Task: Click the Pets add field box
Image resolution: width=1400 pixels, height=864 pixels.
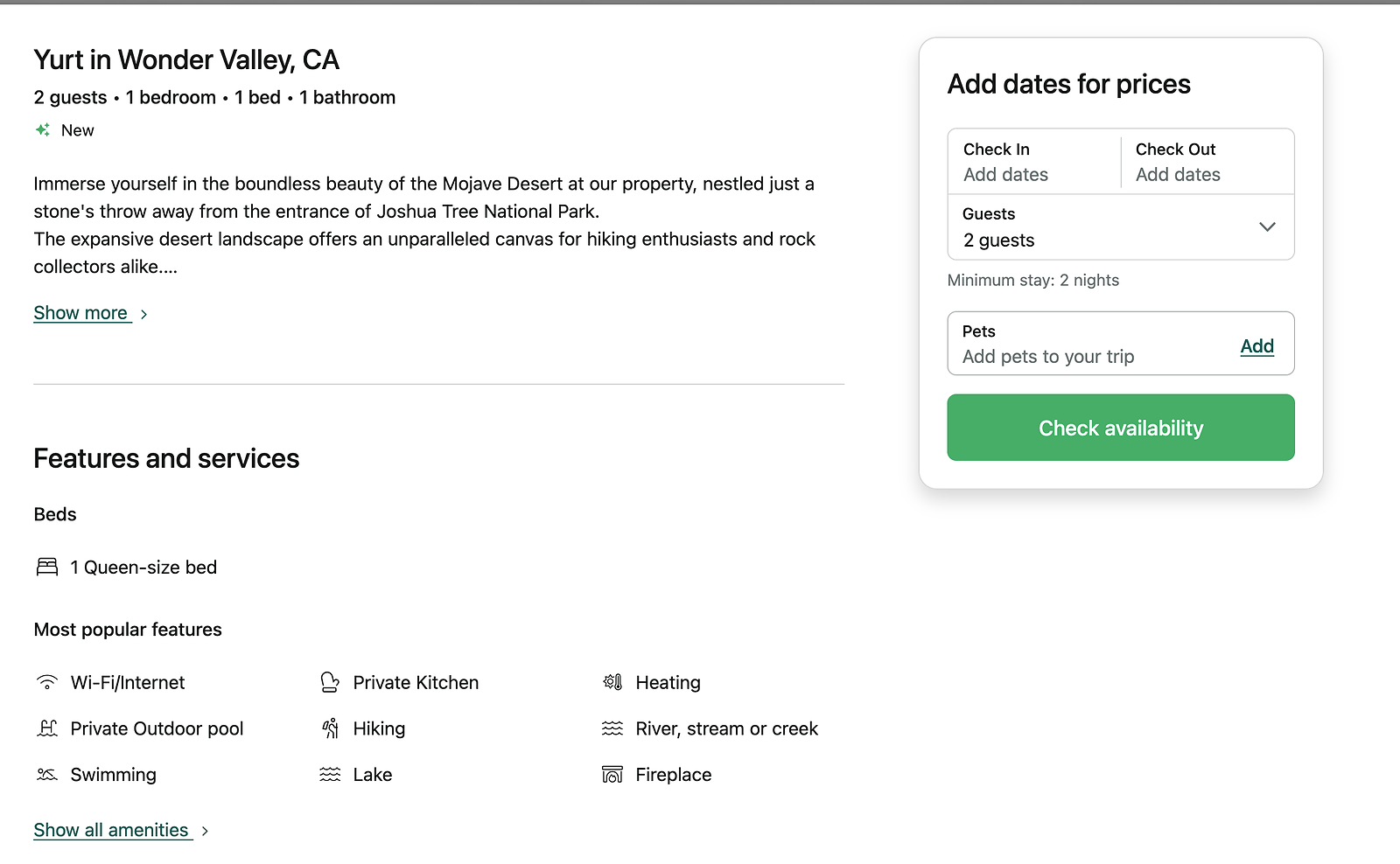Action: pos(1085,344)
